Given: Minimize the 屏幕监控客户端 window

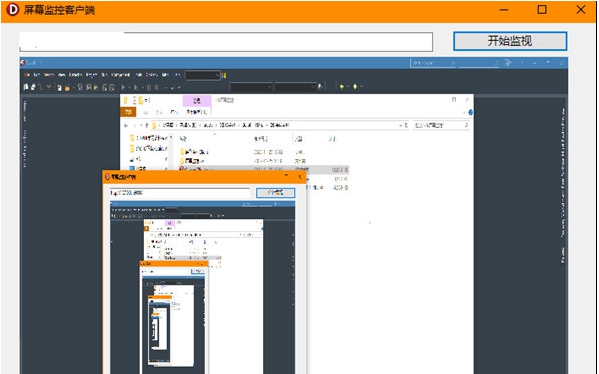Looking at the screenshot, I should tap(504, 10).
